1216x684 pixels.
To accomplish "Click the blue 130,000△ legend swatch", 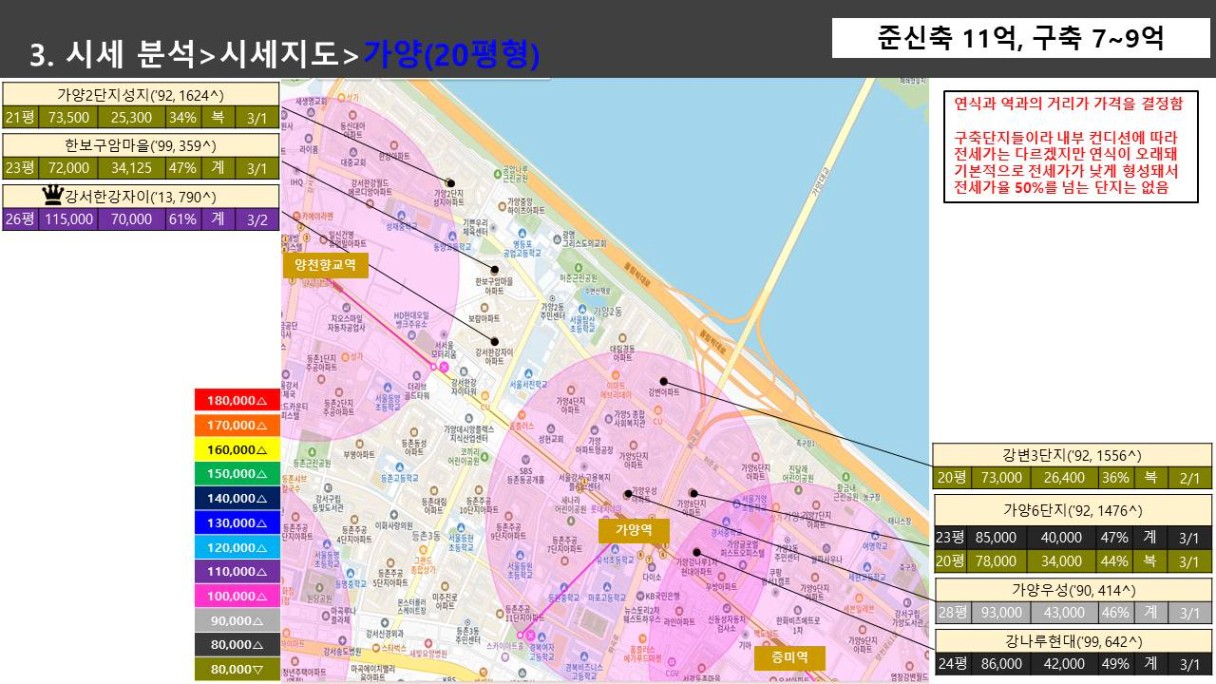I will (238, 522).
